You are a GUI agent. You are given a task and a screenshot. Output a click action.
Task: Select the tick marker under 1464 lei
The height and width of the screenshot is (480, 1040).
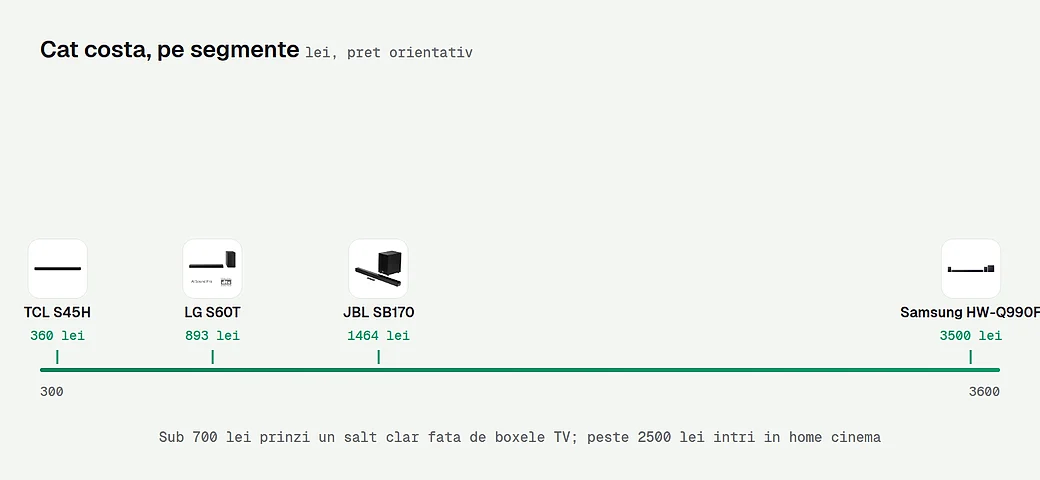click(x=379, y=357)
